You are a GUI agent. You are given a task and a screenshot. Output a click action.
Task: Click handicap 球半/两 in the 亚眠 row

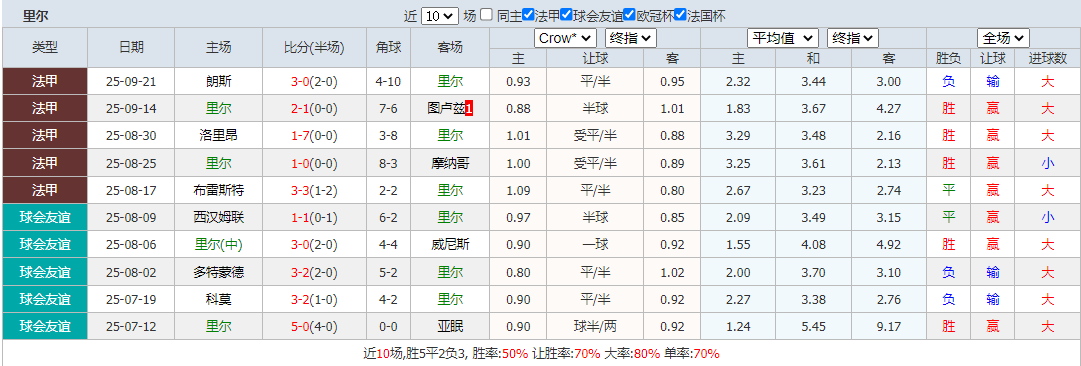click(595, 327)
